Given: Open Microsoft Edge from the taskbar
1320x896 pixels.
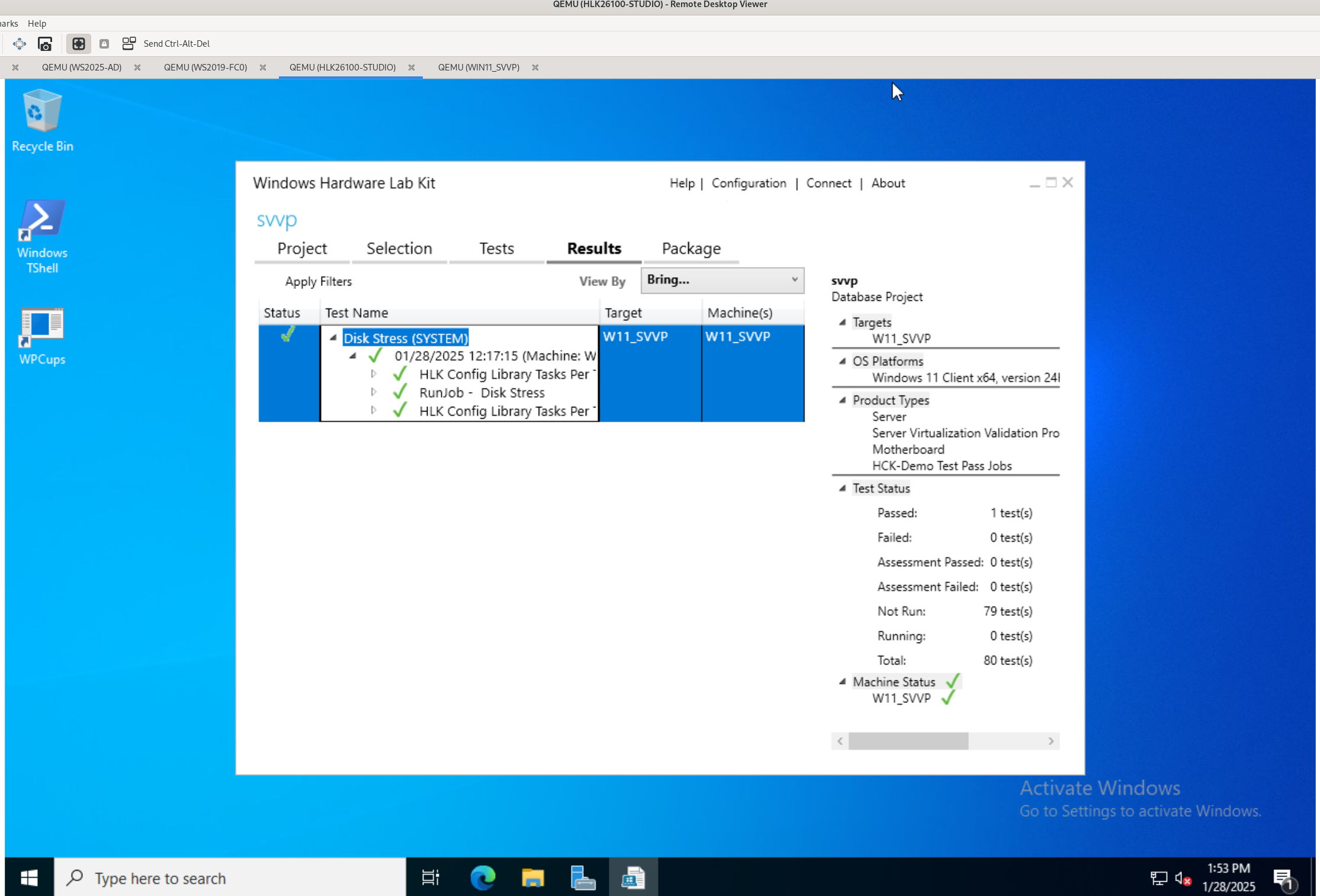Looking at the screenshot, I should pos(483,877).
